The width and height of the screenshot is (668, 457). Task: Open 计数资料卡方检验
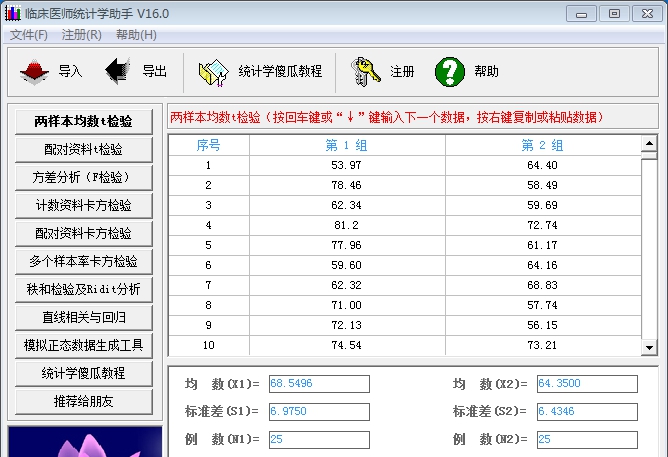pos(84,206)
